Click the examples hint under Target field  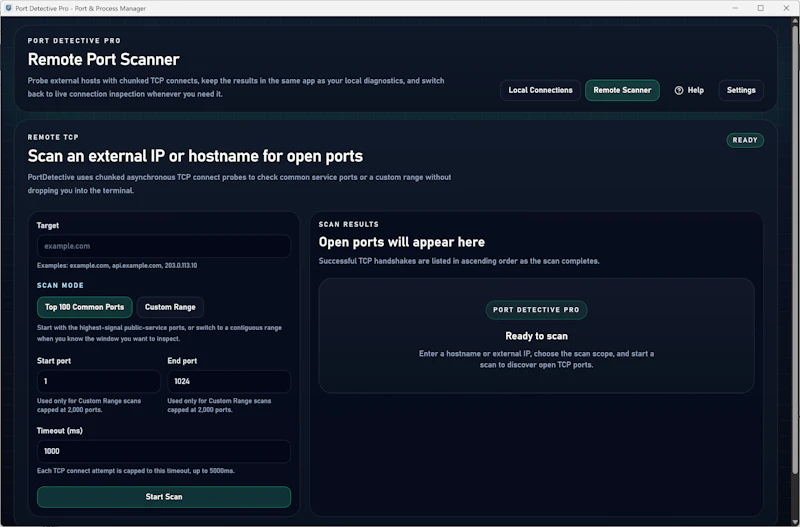point(117,266)
